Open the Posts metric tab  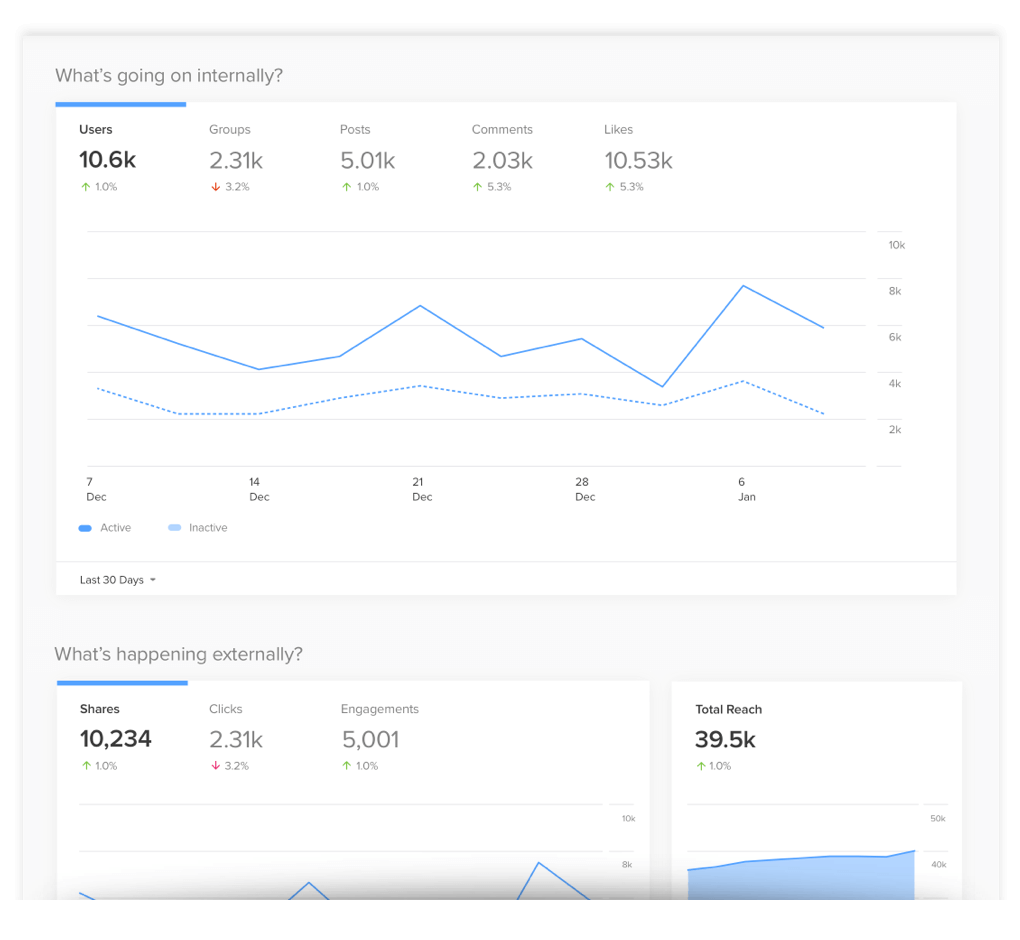point(368,158)
